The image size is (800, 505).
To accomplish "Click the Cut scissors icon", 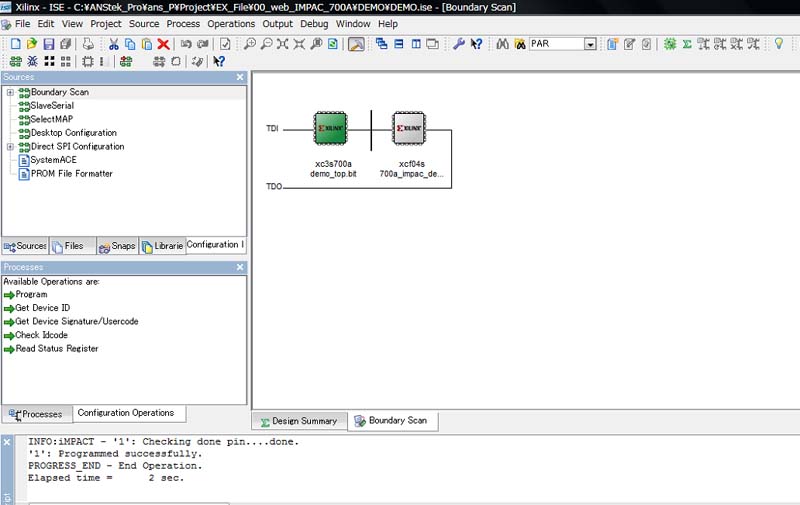I will [x=113, y=44].
